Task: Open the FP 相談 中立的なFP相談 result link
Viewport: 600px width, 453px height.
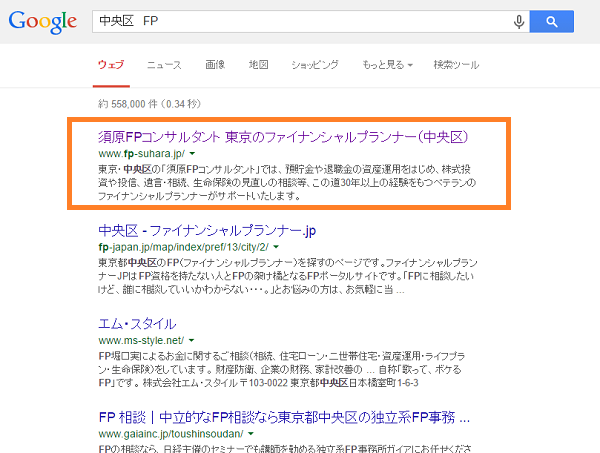Action: point(284,417)
